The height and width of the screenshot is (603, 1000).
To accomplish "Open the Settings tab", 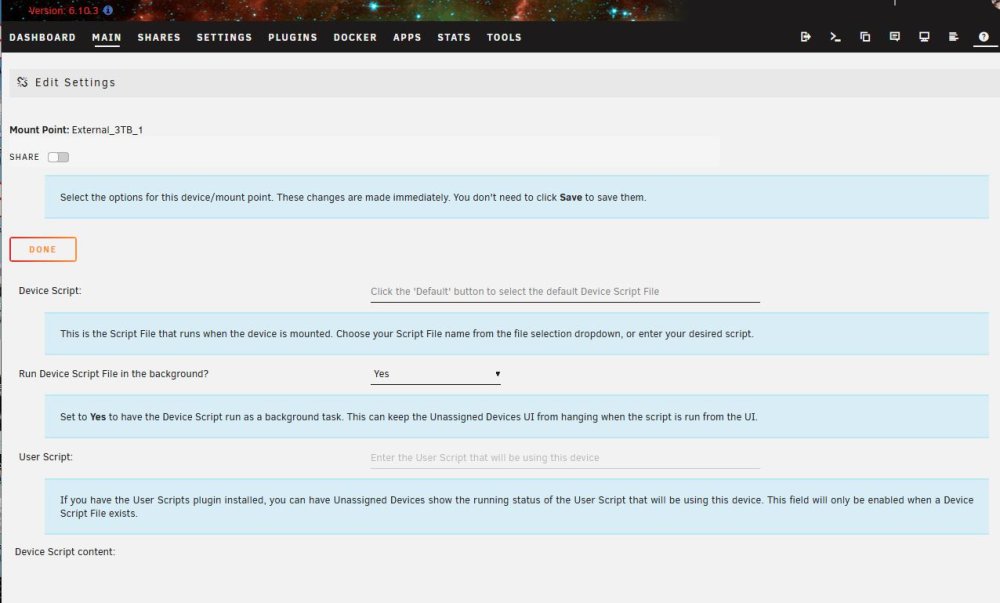I will click(x=224, y=38).
